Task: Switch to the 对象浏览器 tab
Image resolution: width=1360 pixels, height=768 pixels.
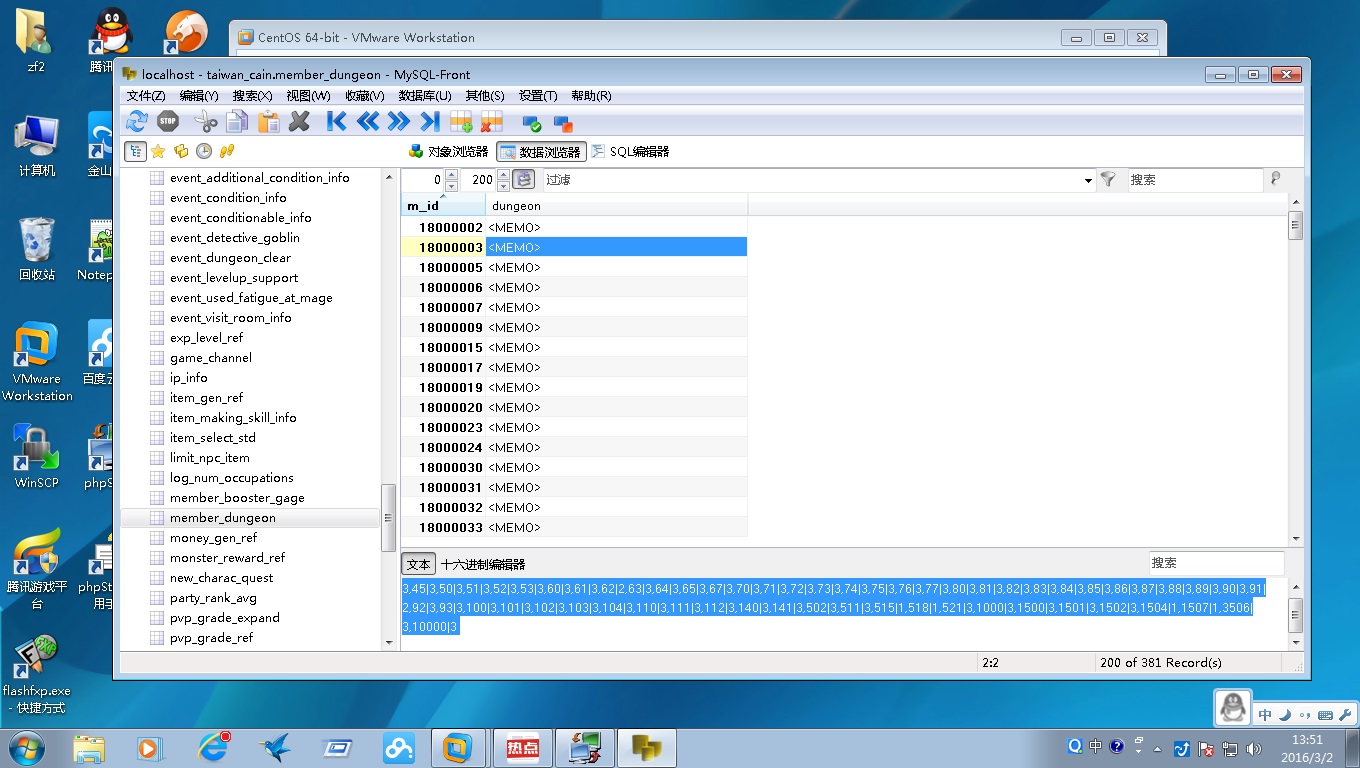Action: [449, 152]
